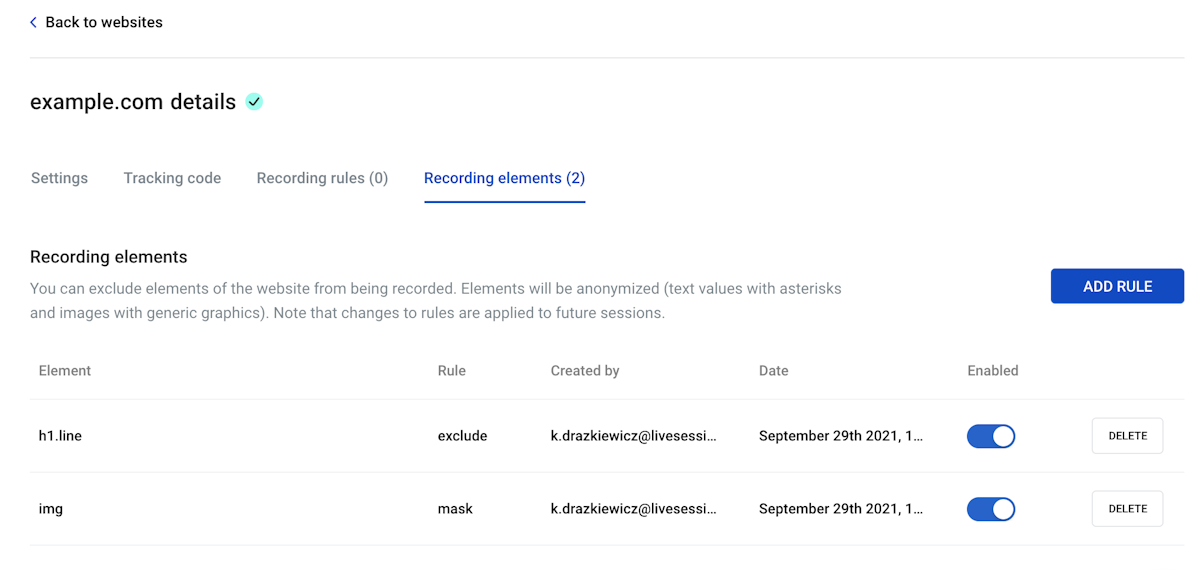1200x570 pixels.
Task: Click the back chevron arrow icon
Action: (x=34, y=22)
